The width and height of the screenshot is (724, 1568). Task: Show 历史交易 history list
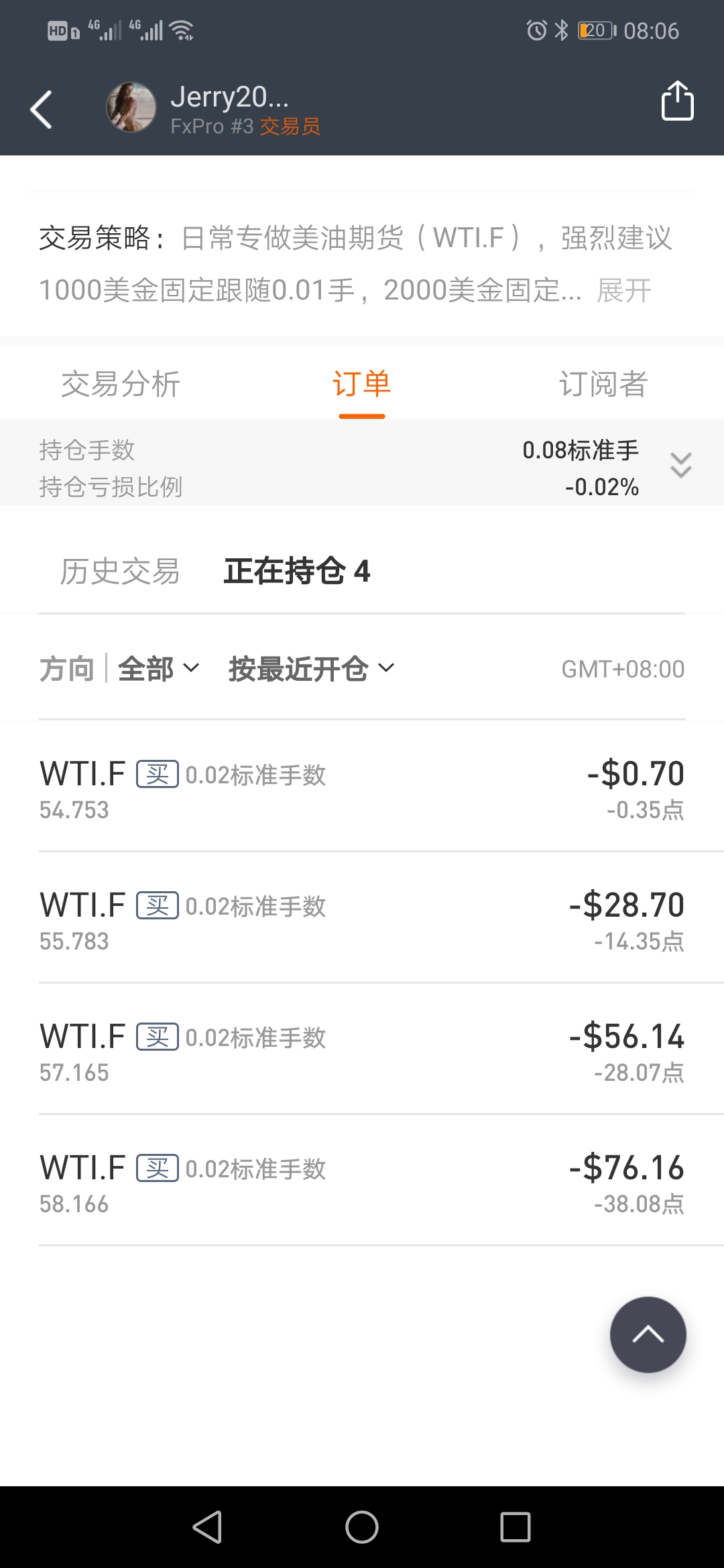tap(120, 571)
